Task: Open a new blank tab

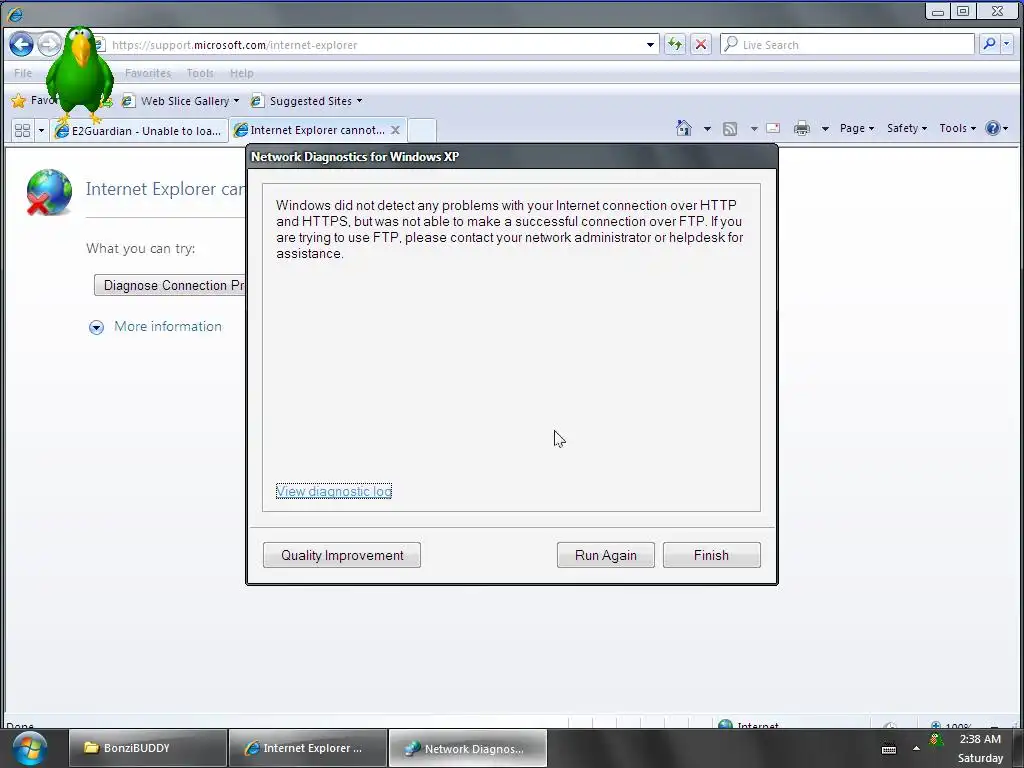Action: coord(422,130)
